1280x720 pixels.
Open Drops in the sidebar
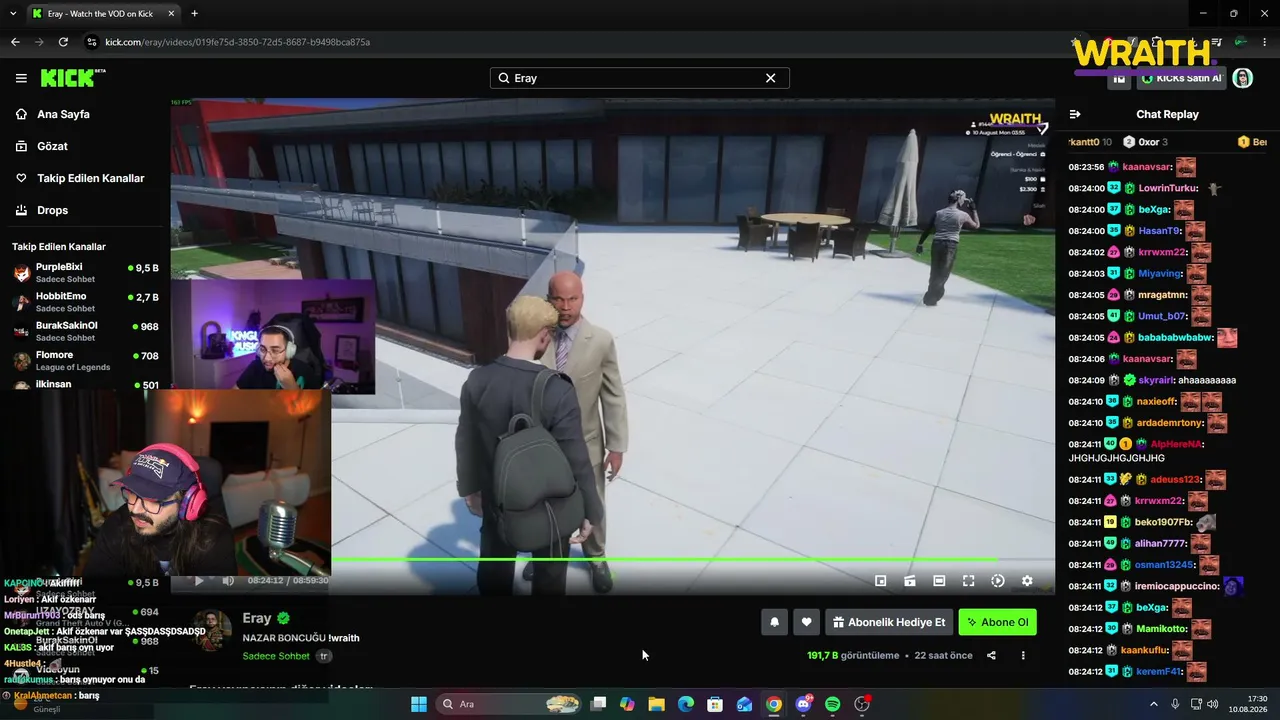[52, 210]
